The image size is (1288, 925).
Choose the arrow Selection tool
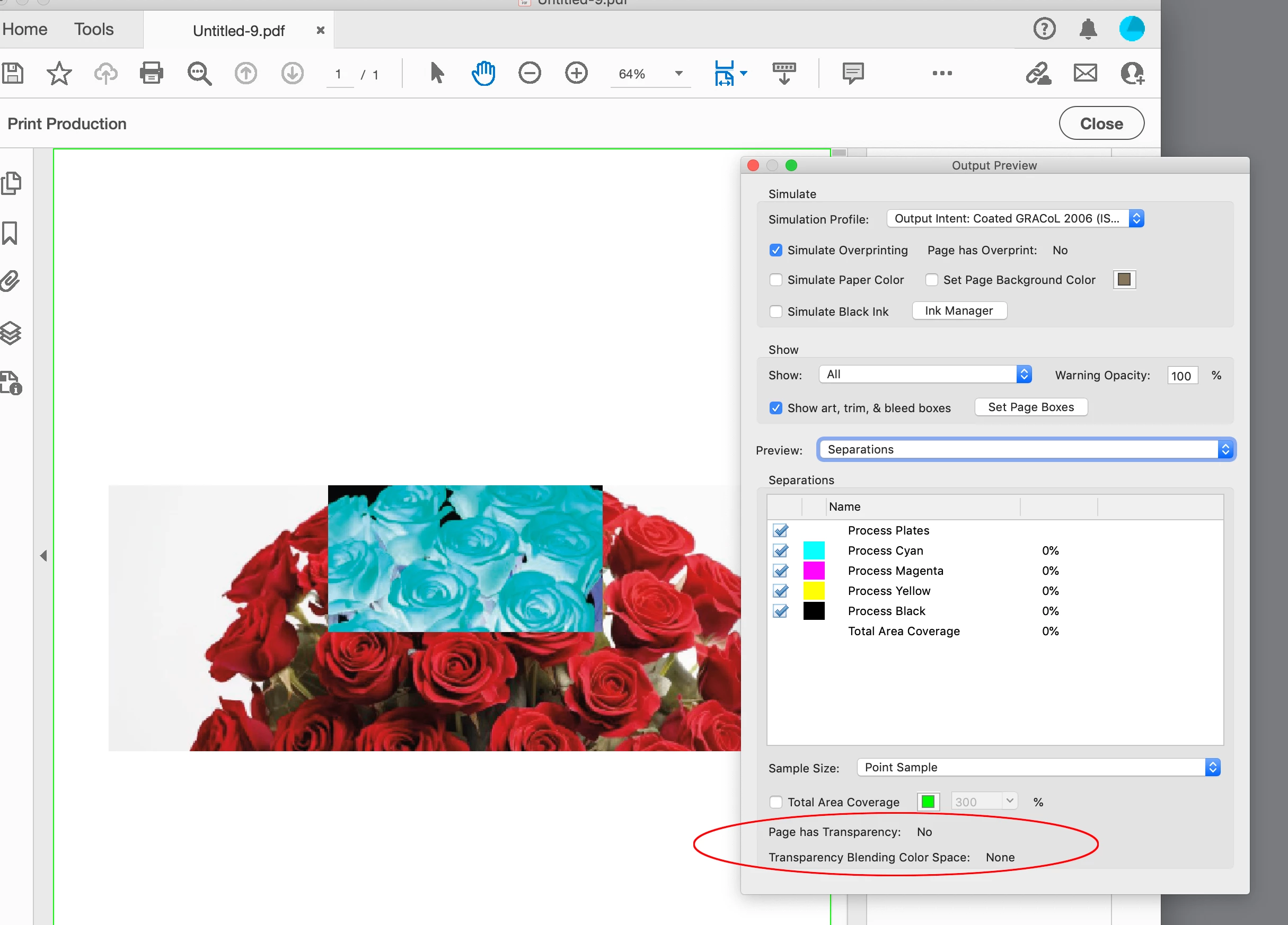tap(437, 73)
